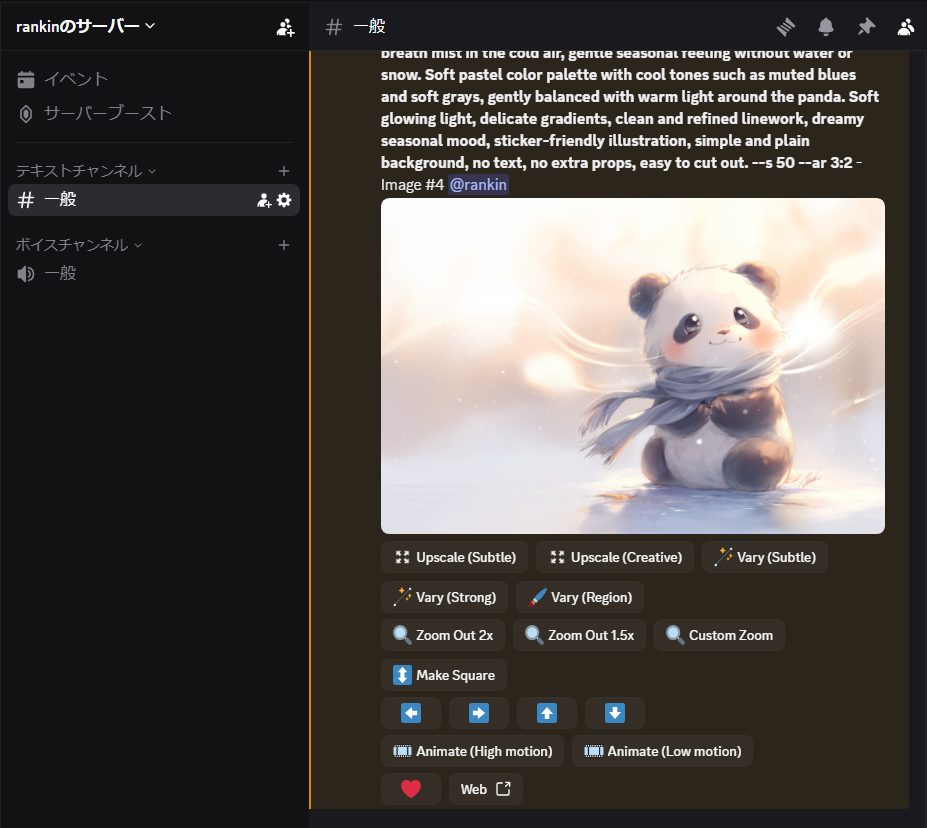This screenshot has width=927, height=828.
Task: Open イベント in the sidebar
Action: coord(75,79)
